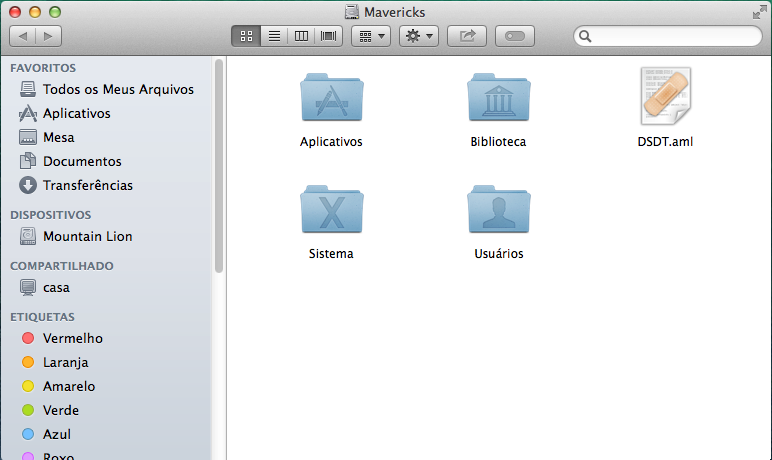This screenshot has width=772, height=460.
Task: Click the Share toolbar button
Action: 467,36
